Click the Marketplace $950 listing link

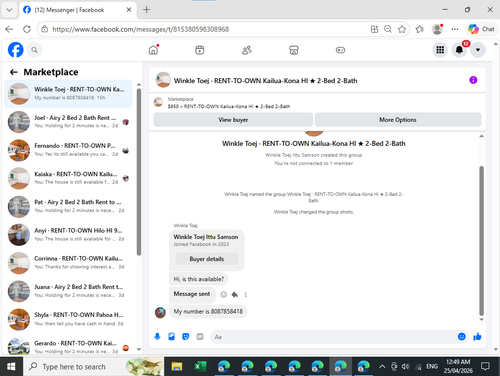click(229, 106)
